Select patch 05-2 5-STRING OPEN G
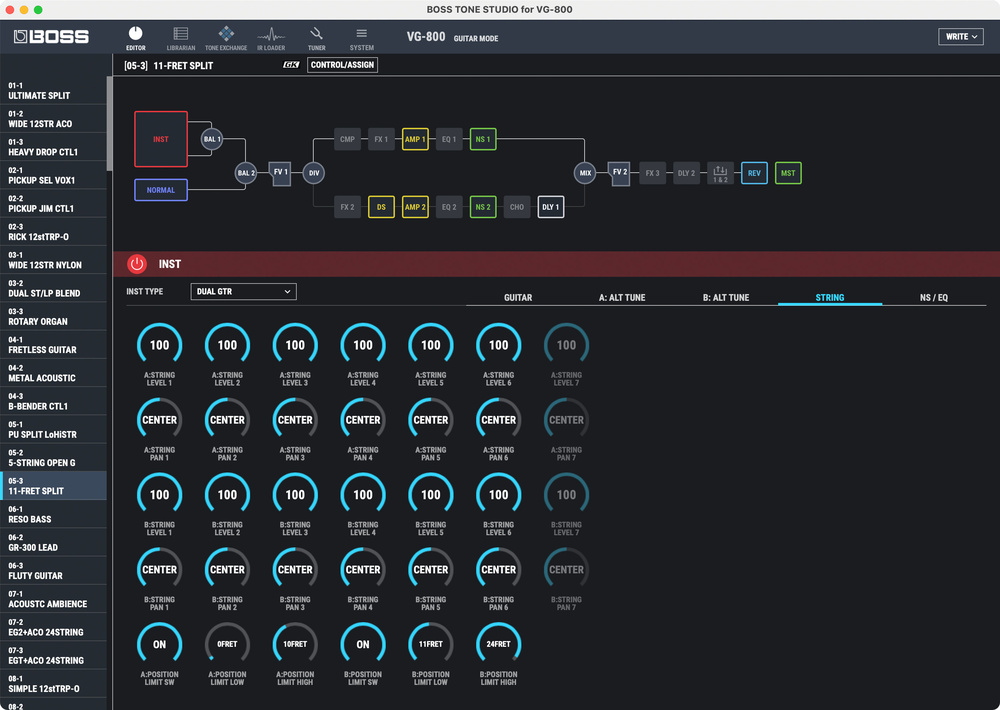The width and height of the screenshot is (1000, 710). (x=54, y=457)
